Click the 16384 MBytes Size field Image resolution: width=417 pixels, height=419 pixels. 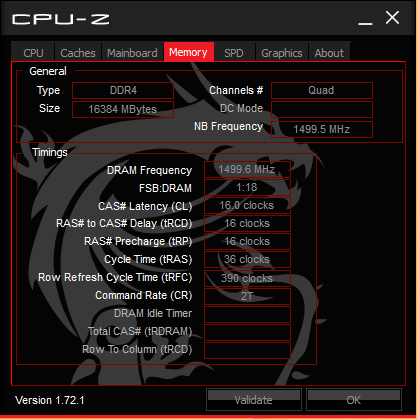(x=123, y=109)
